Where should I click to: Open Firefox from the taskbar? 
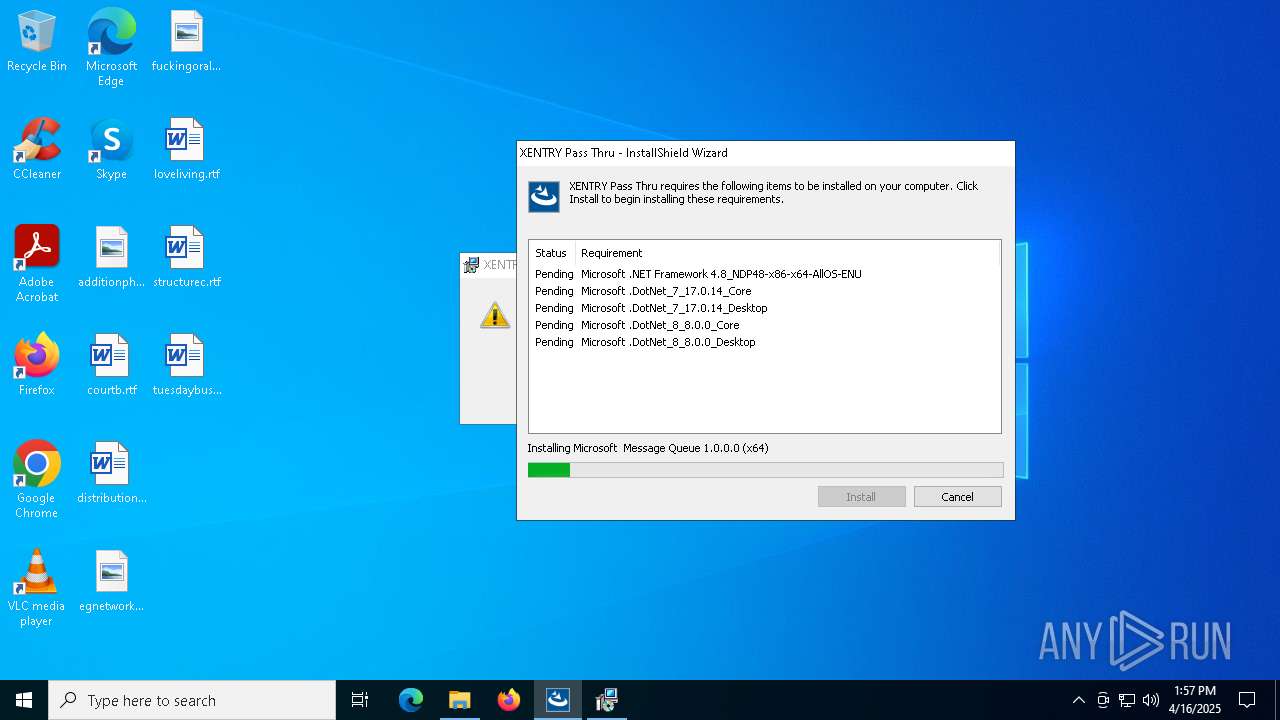[508, 700]
